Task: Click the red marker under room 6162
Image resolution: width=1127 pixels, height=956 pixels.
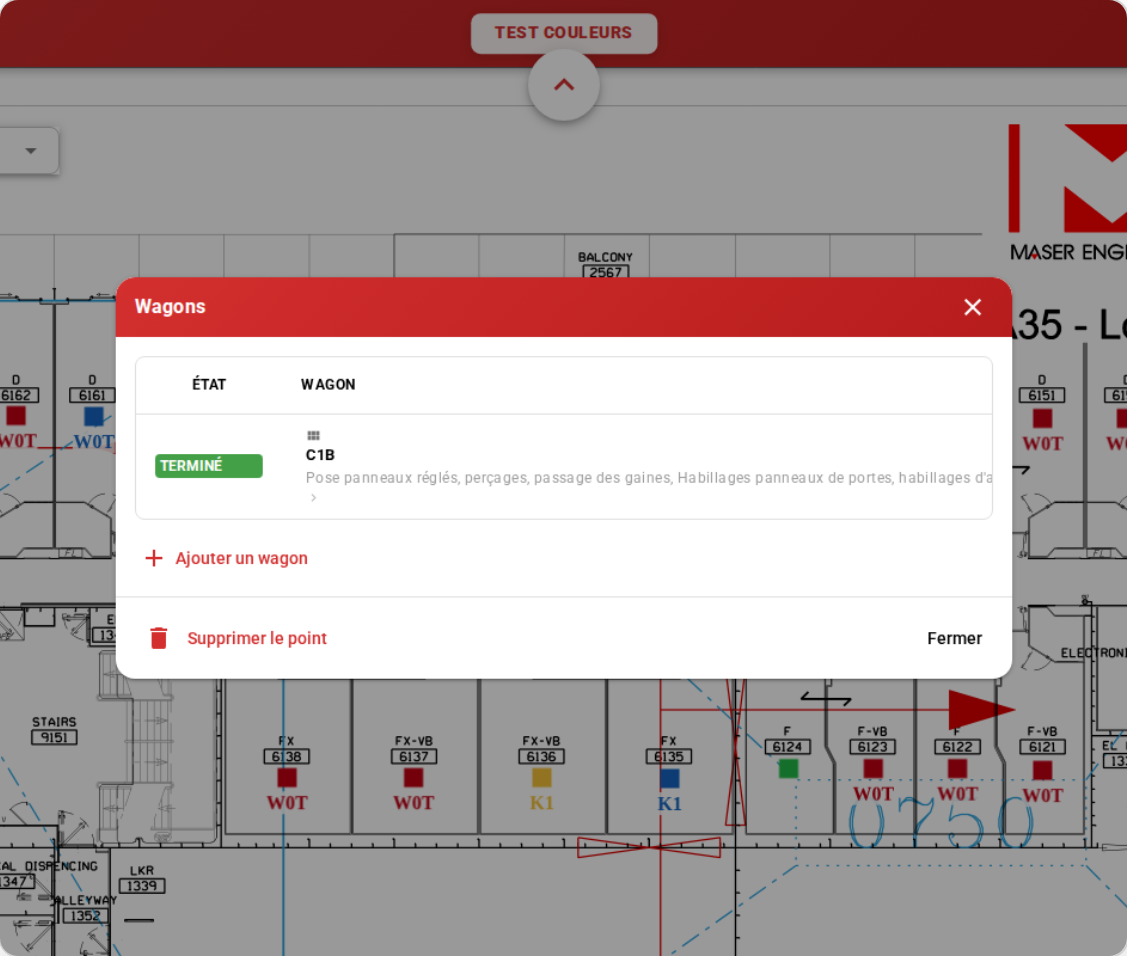Action: tap(16, 415)
